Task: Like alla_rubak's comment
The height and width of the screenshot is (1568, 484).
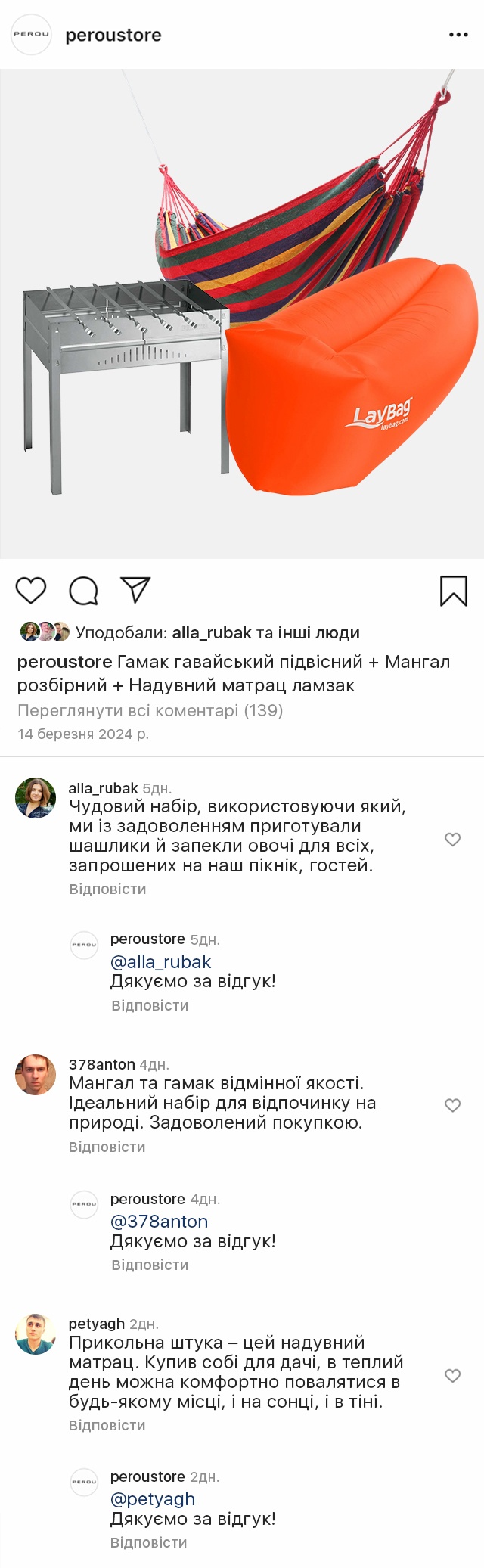Action: (x=452, y=839)
